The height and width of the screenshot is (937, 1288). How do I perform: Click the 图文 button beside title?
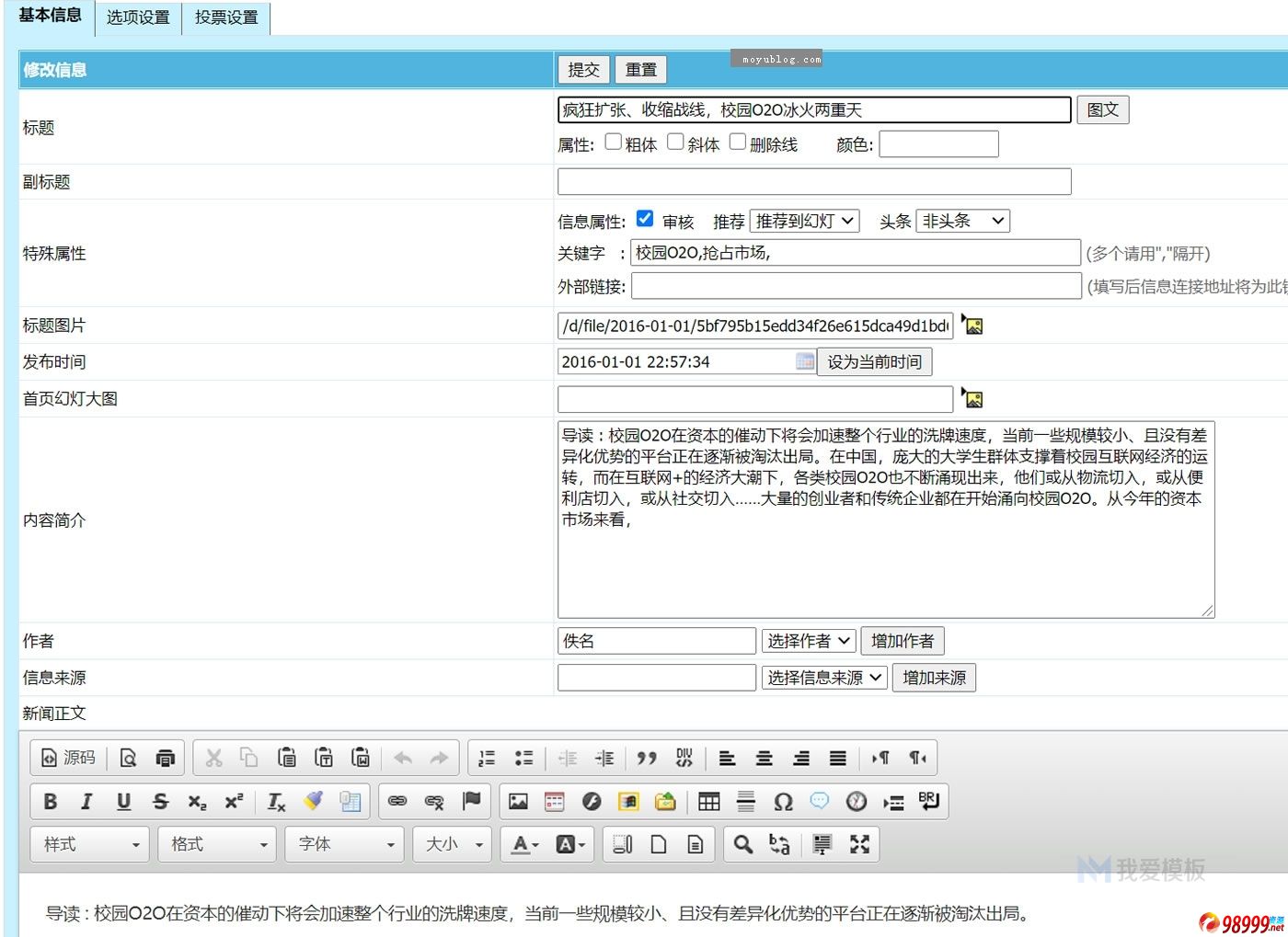pos(1103,109)
